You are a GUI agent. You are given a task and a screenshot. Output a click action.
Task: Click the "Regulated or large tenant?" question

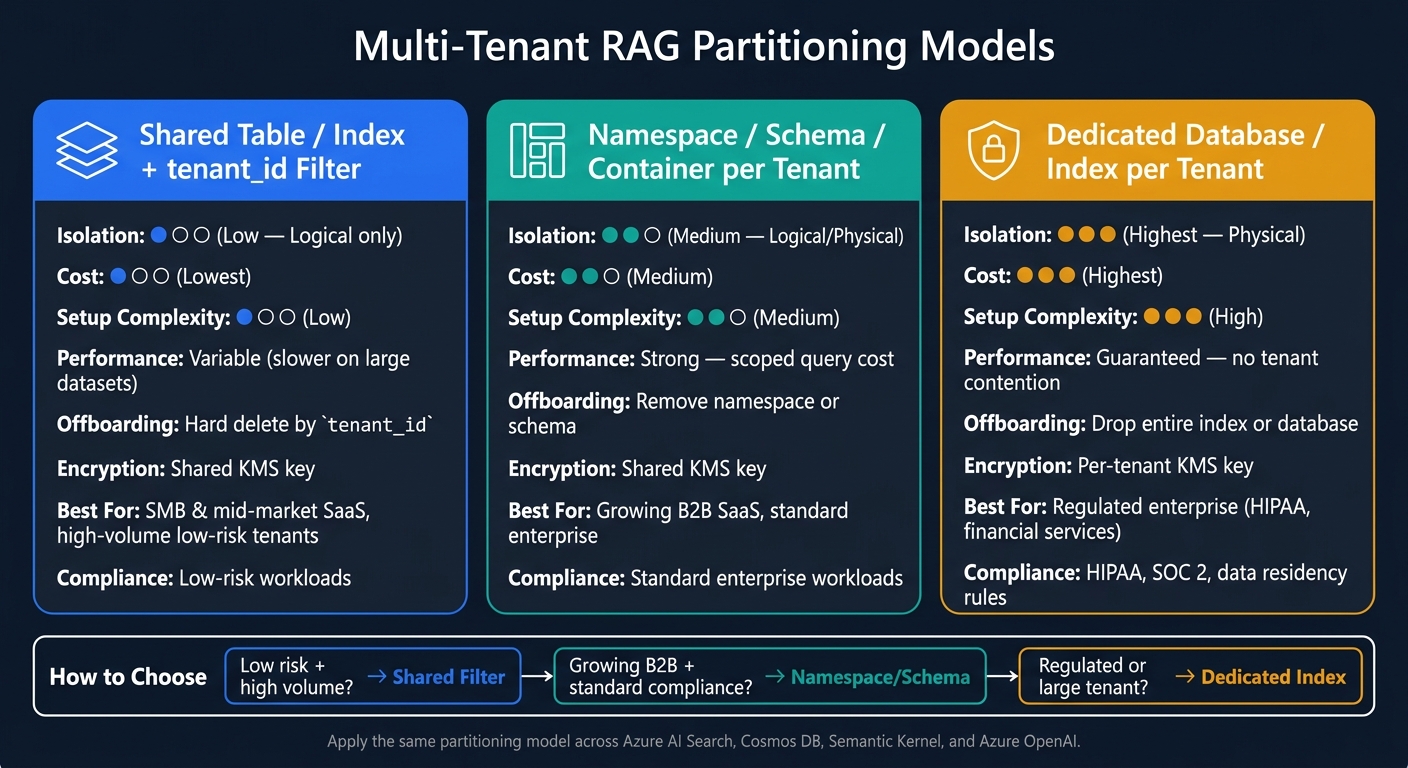click(1093, 676)
